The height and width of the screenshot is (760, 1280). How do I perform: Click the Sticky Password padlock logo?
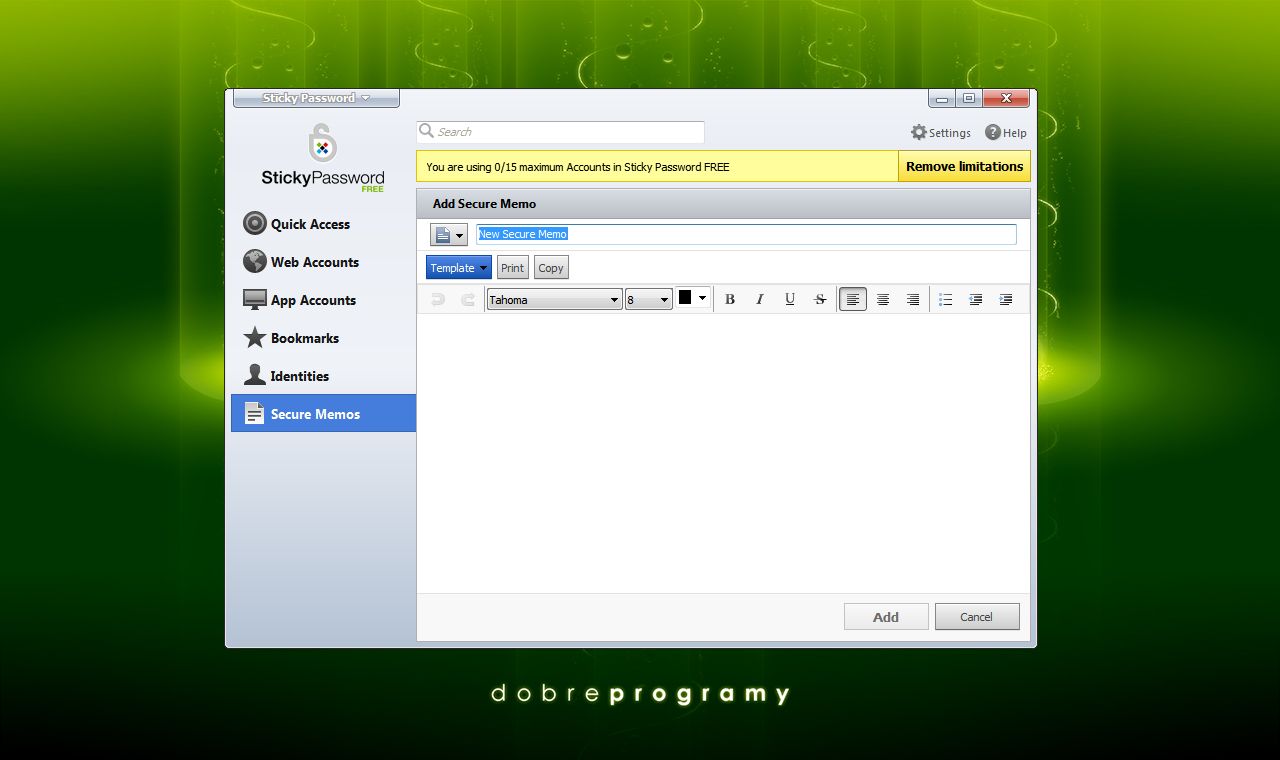click(x=321, y=143)
